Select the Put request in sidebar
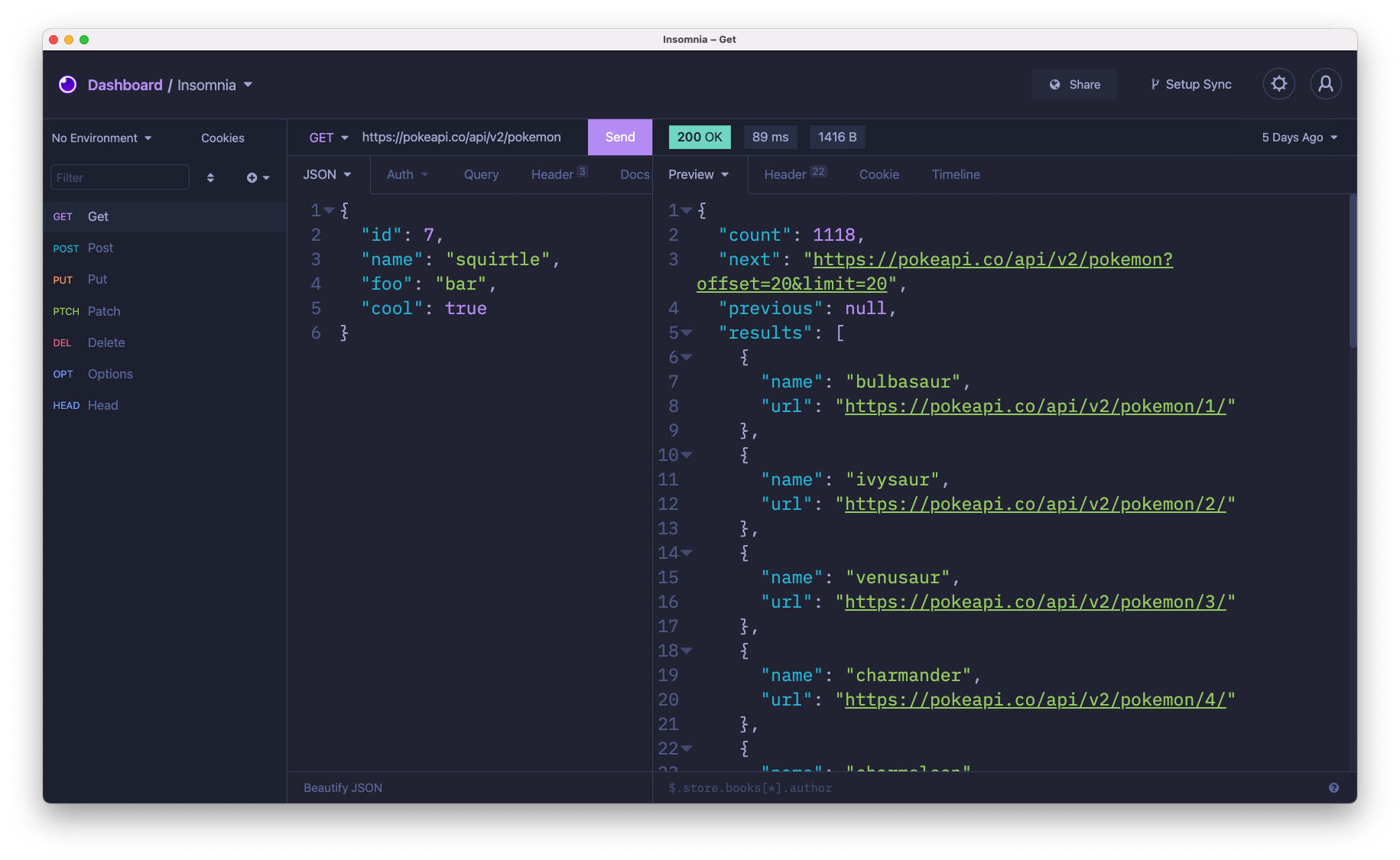 pos(165,280)
